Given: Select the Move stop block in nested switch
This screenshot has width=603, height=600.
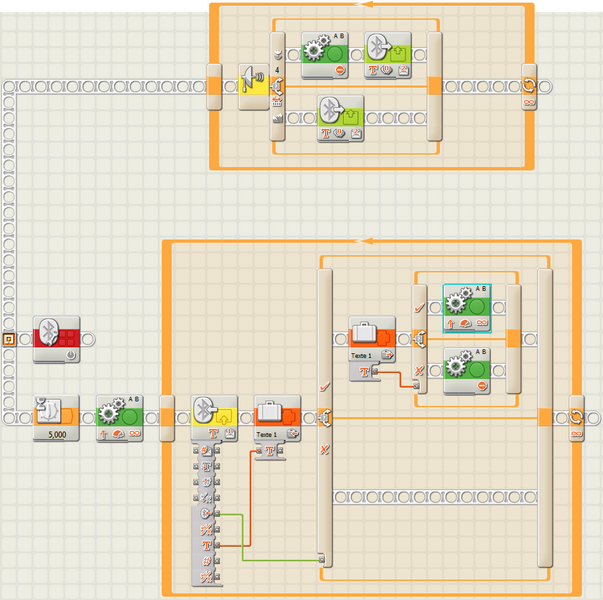Looking at the screenshot, I should coord(469,370).
